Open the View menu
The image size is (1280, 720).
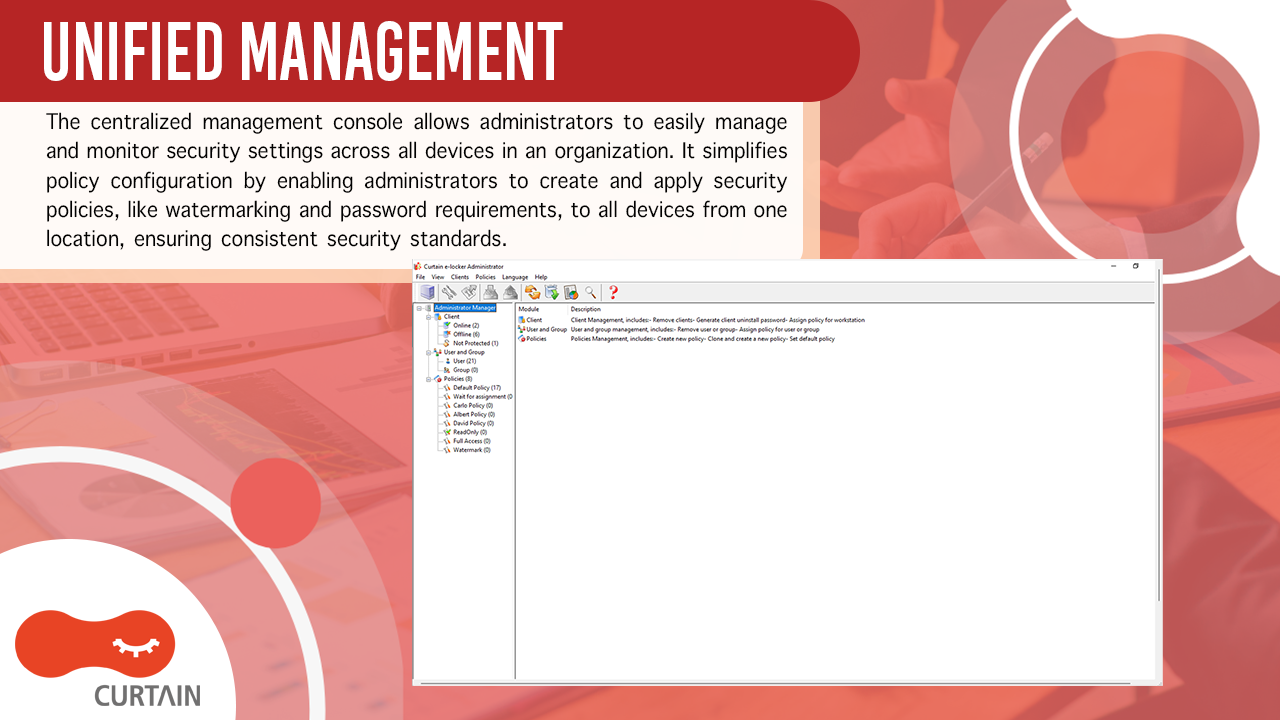pos(438,277)
